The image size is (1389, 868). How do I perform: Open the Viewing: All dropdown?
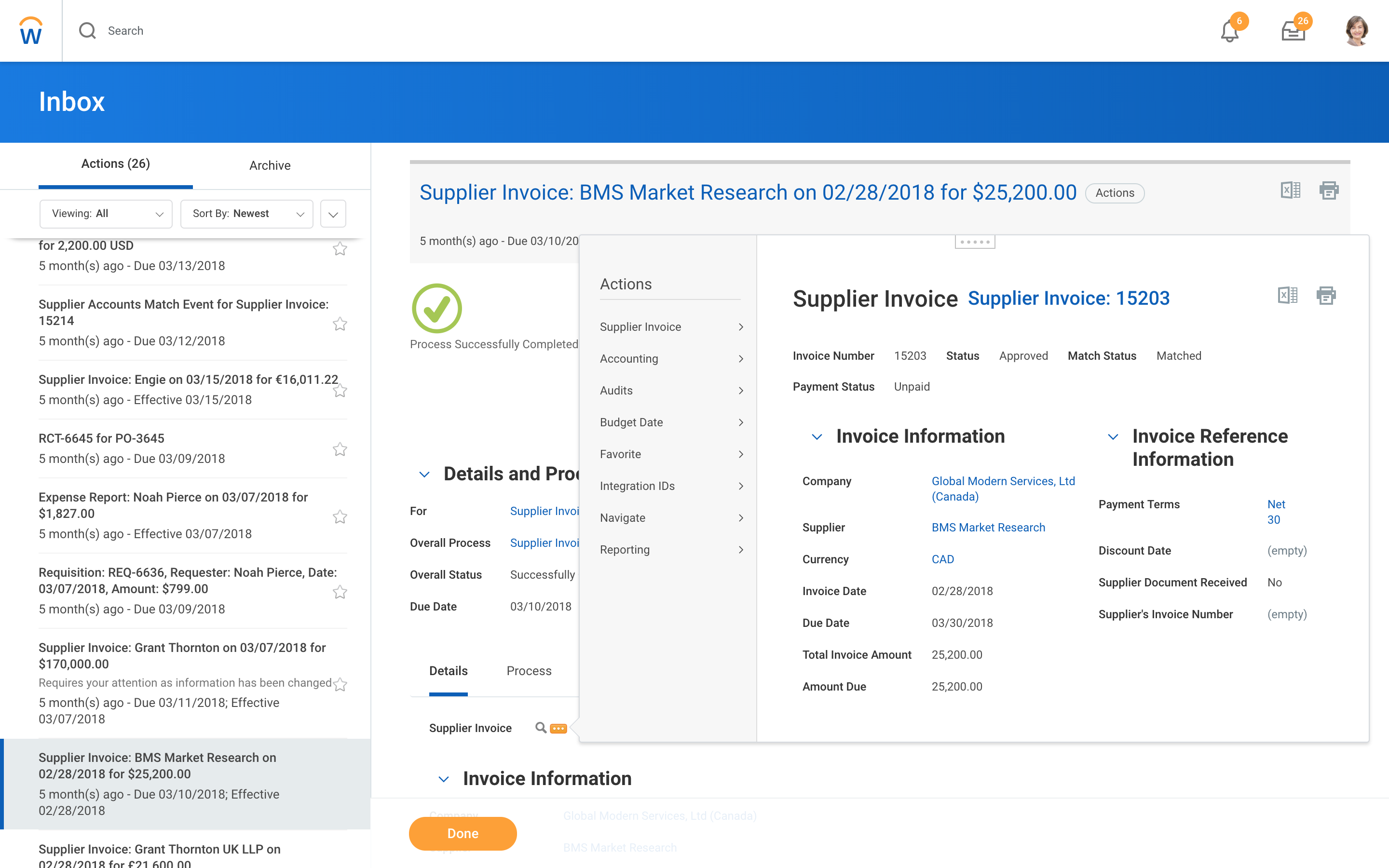click(106, 214)
